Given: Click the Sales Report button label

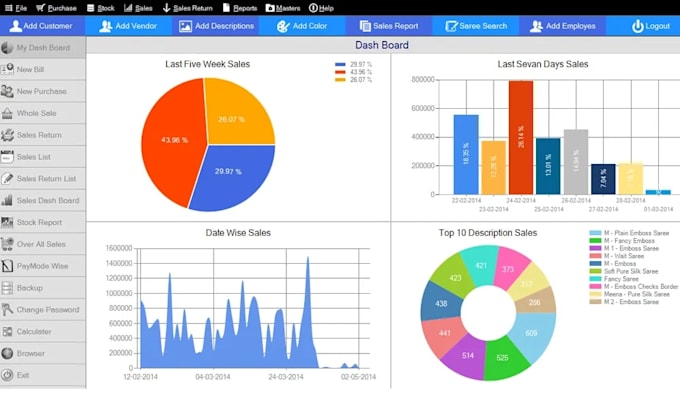Looking at the screenshot, I should pyautogui.click(x=396, y=26).
